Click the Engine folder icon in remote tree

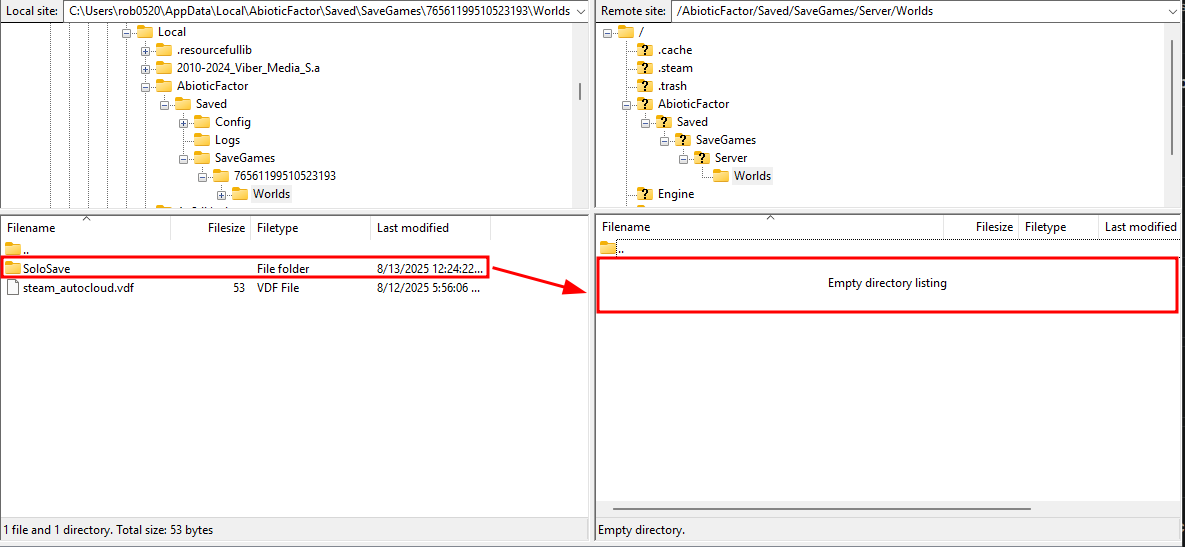tap(645, 194)
